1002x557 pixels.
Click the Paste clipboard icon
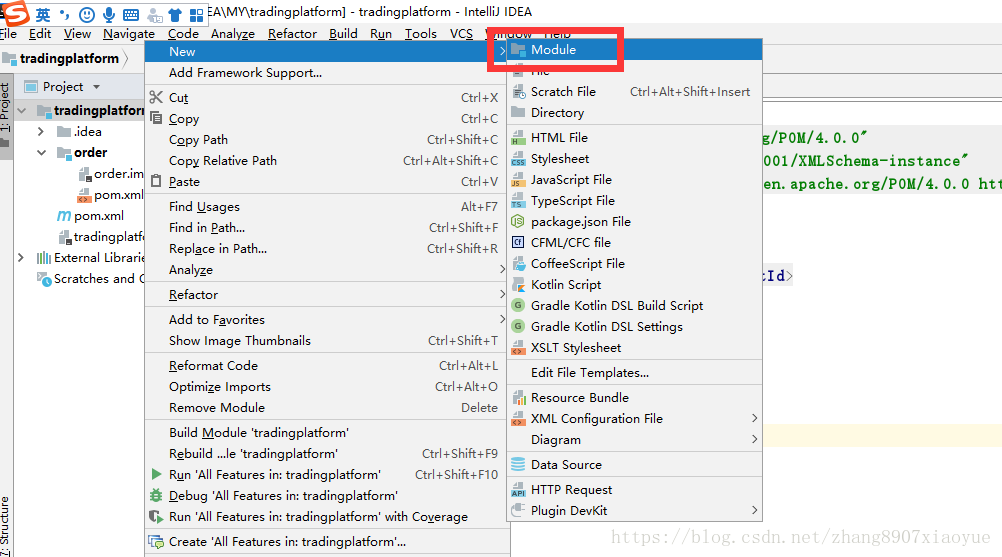pos(156,181)
